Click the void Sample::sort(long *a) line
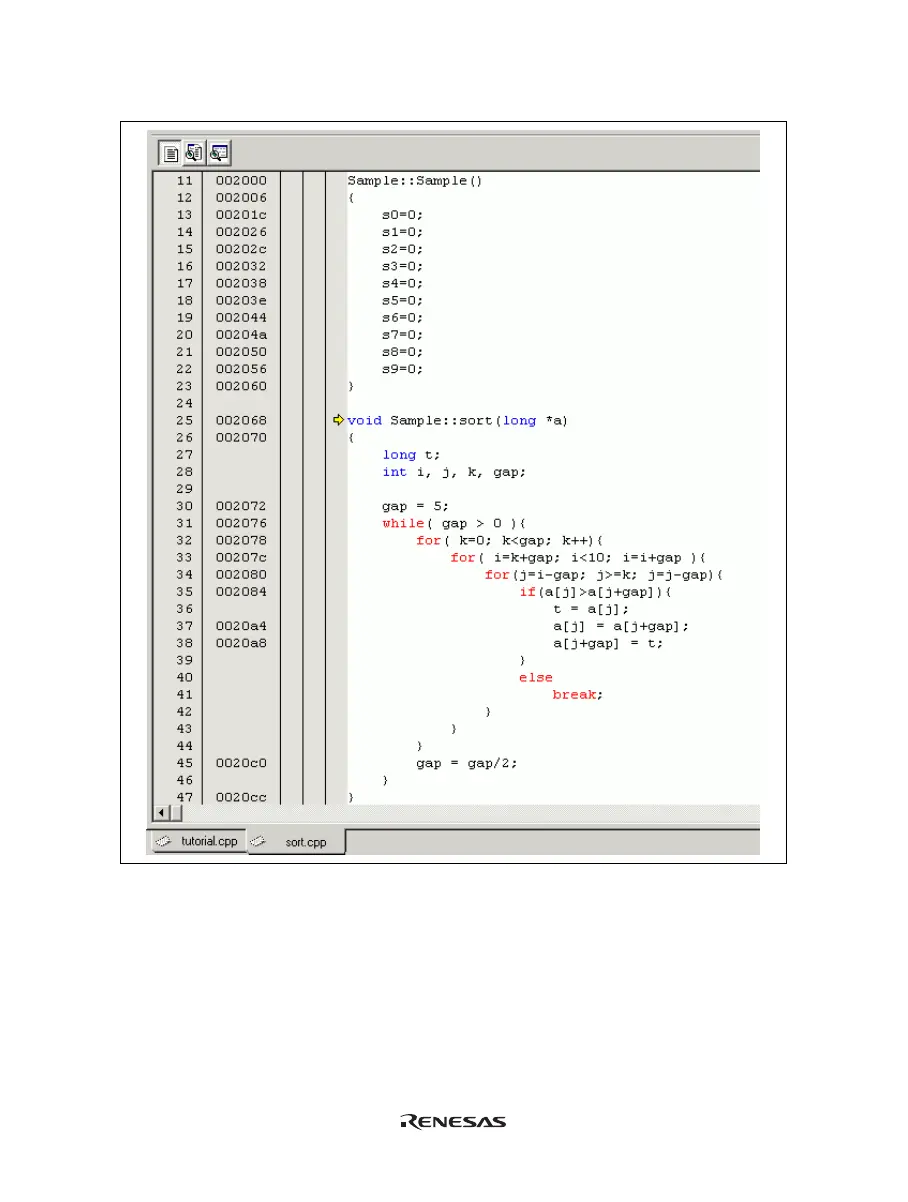The height and width of the screenshot is (1202, 908). 457,421
